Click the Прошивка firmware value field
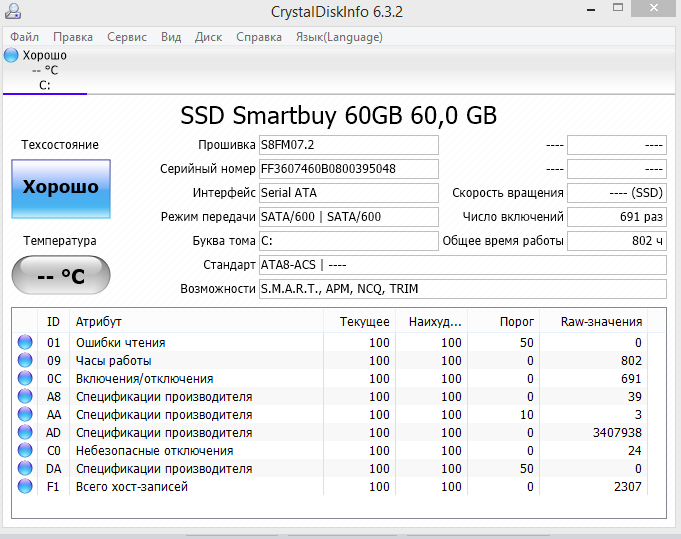The width and height of the screenshot is (681, 539). [x=348, y=145]
